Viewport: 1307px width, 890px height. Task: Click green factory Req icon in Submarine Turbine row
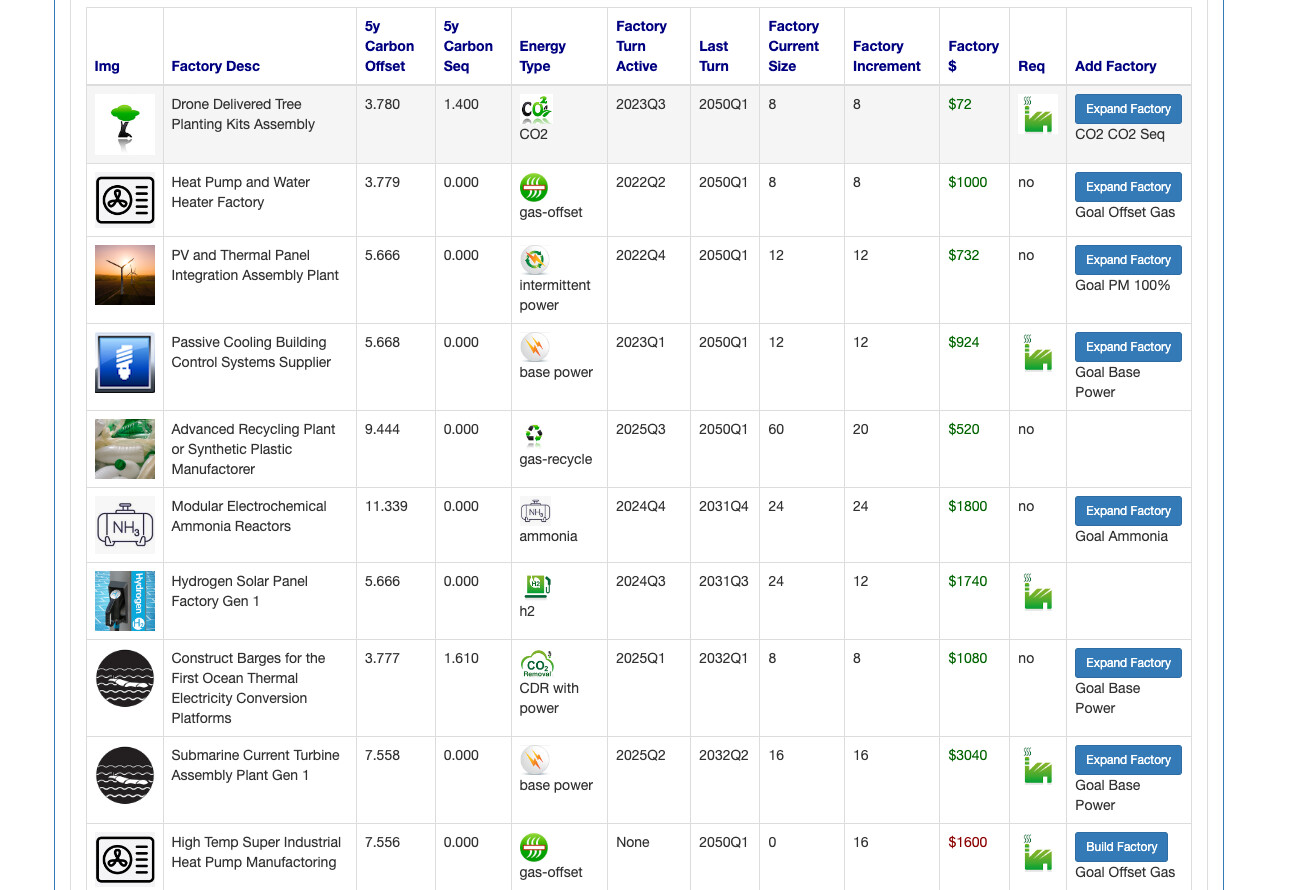point(1037,765)
